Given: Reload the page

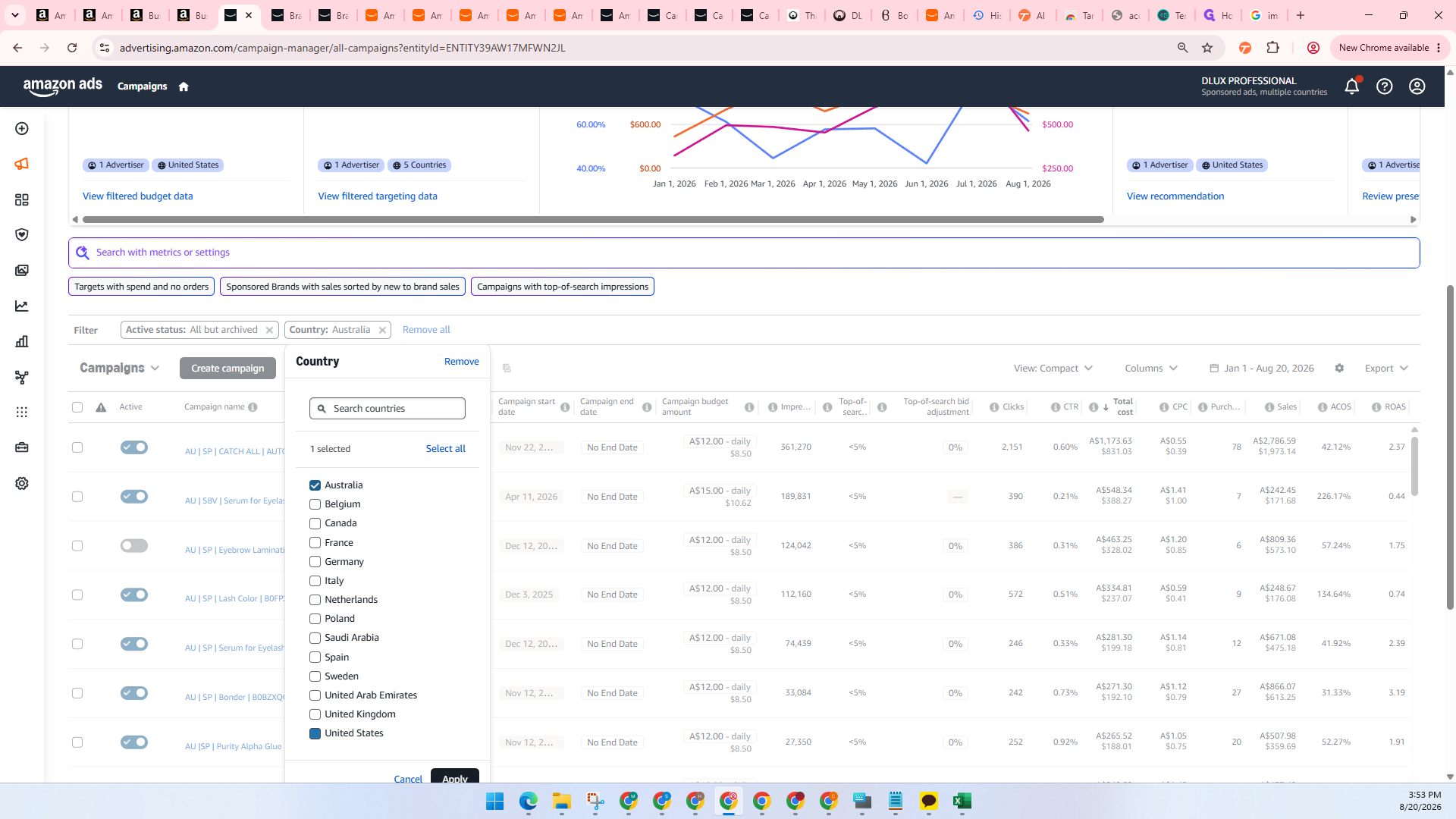Looking at the screenshot, I should (x=72, y=48).
